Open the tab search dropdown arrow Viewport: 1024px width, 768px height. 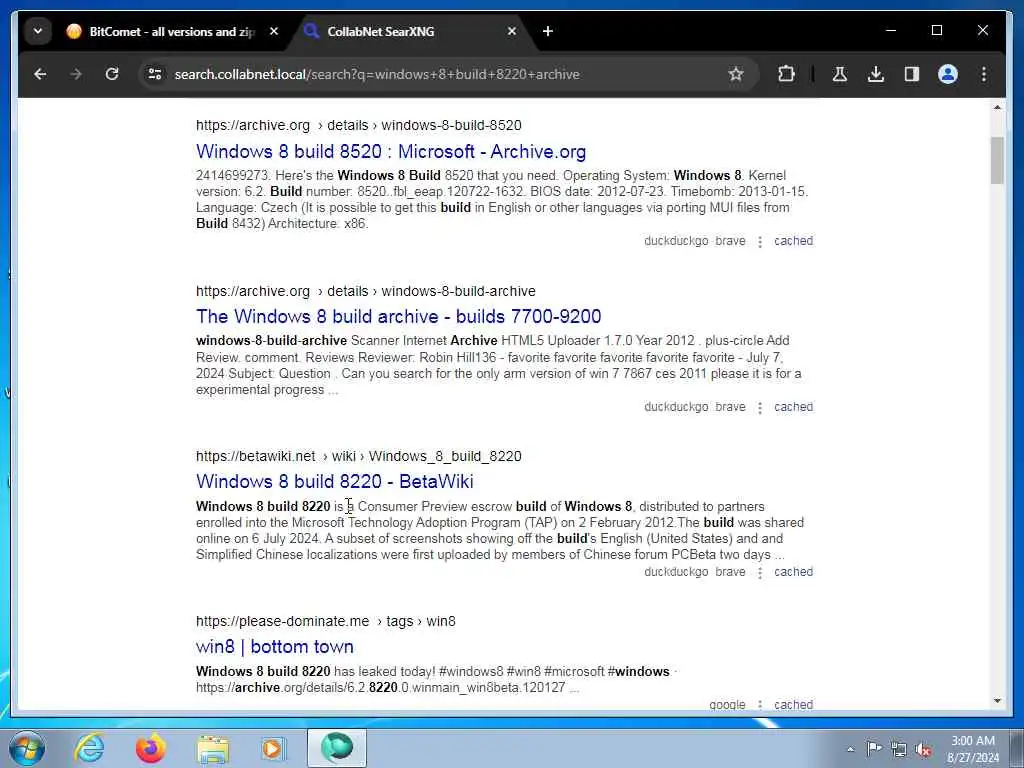[38, 31]
